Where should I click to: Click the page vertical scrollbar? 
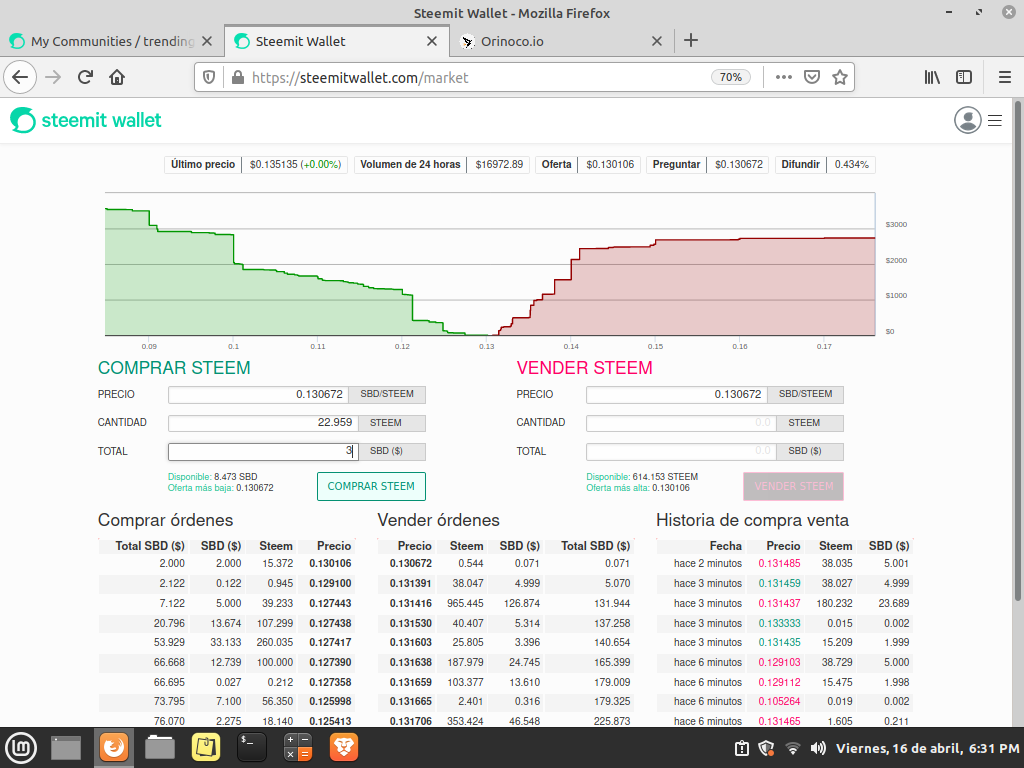click(1017, 349)
